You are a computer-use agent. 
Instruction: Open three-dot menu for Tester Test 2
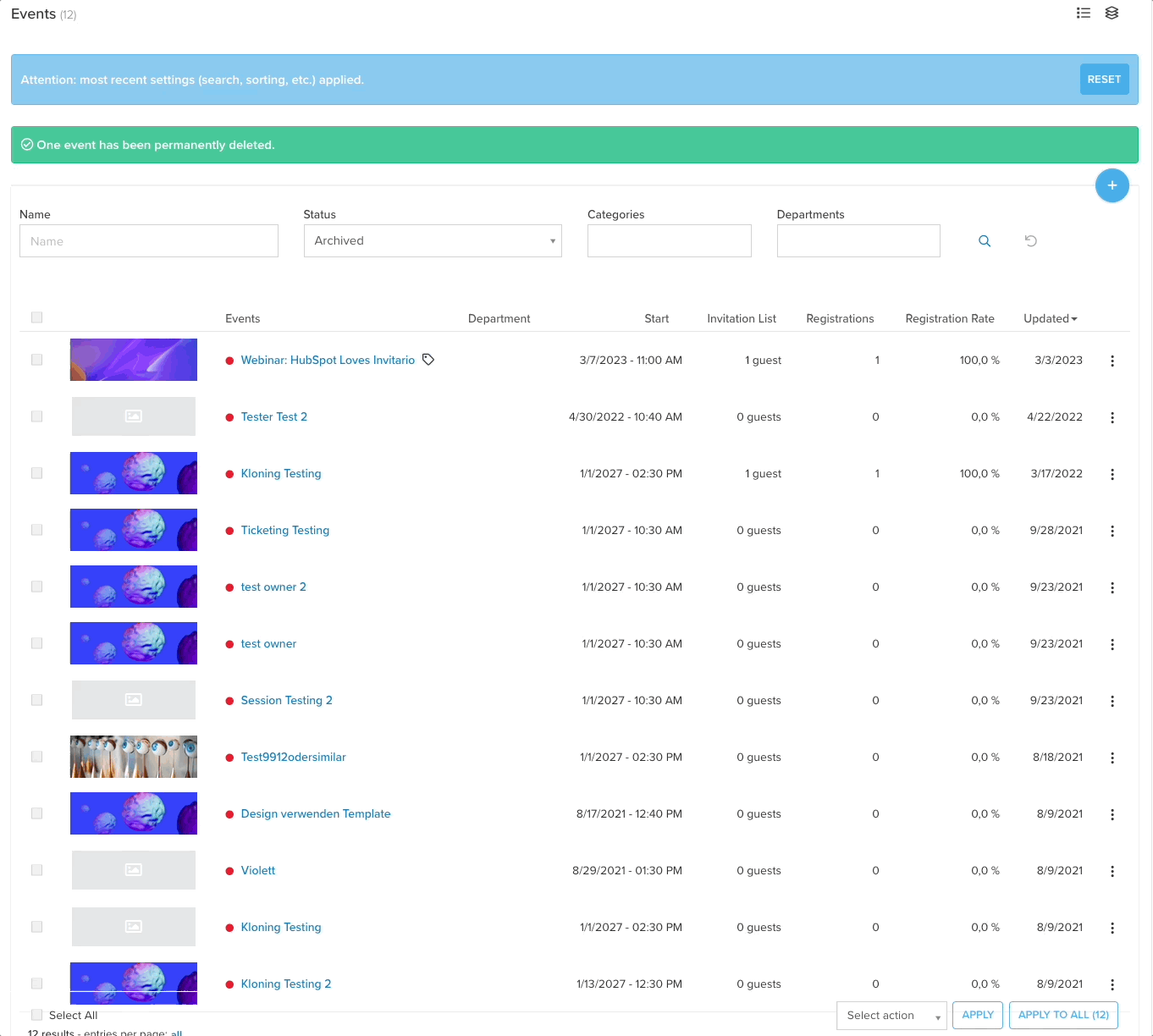1112,417
